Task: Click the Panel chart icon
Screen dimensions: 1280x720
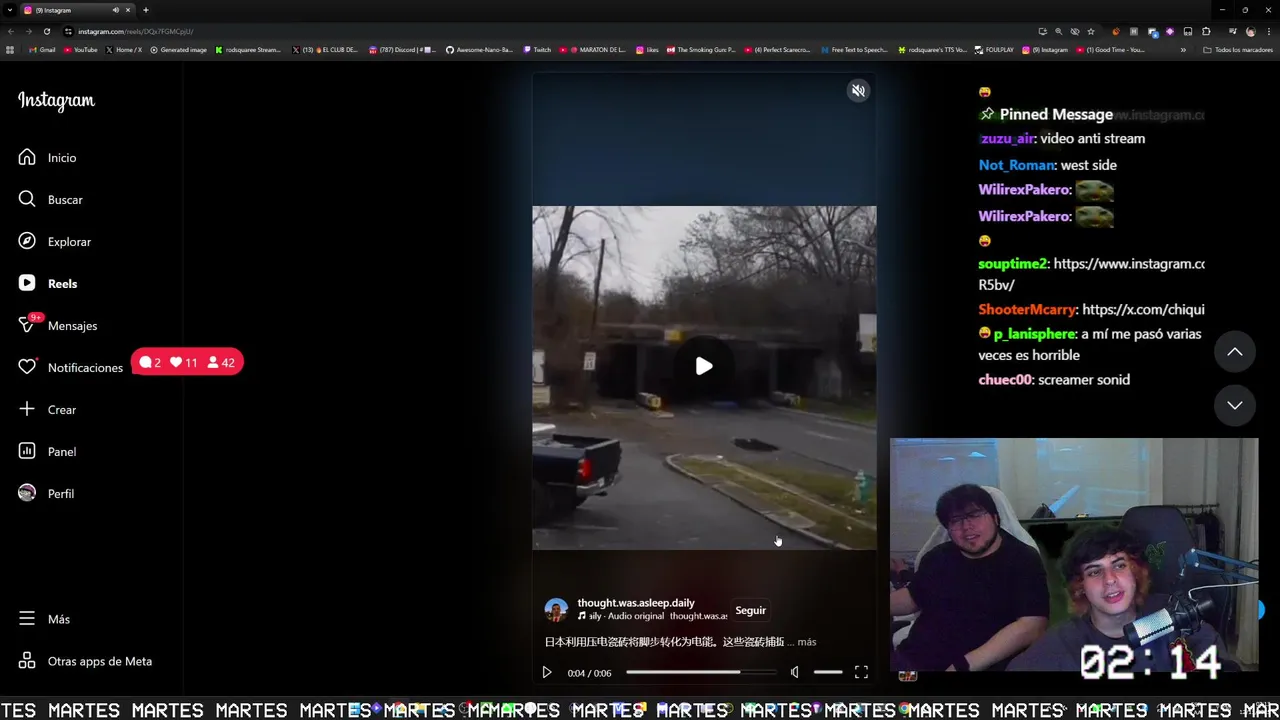Action: (x=27, y=451)
